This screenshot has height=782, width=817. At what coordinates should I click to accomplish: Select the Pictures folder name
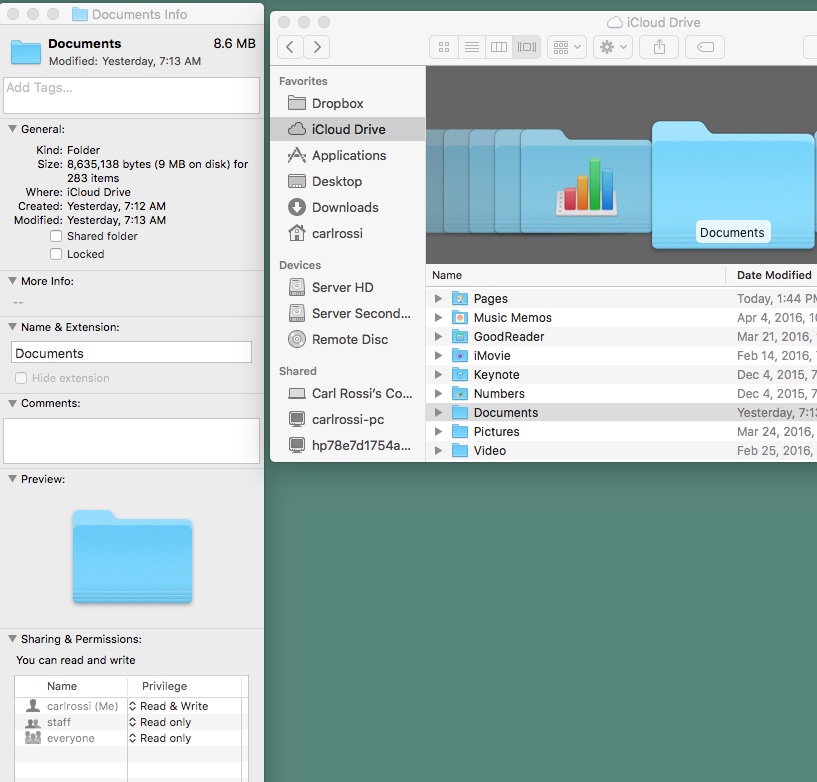(x=496, y=431)
